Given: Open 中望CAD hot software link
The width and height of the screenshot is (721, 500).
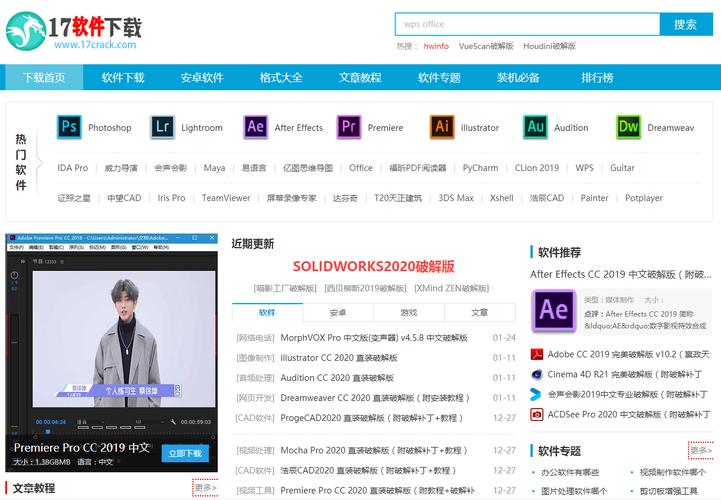Looking at the screenshot, I should [124, 198].
